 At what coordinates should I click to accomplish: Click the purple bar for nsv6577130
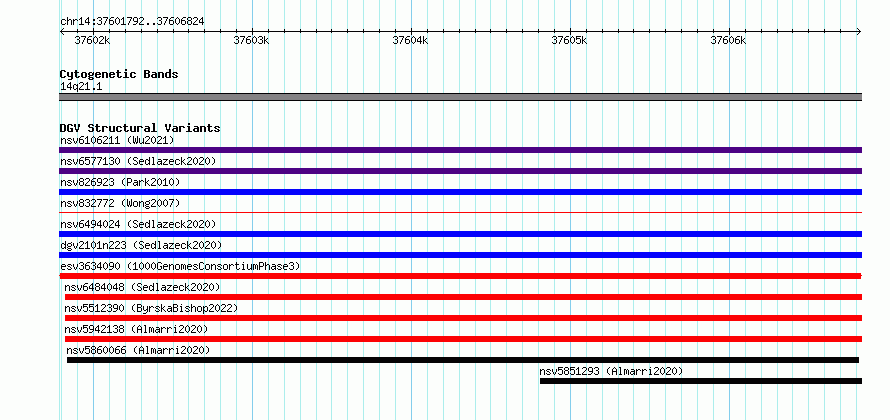coord(460,171)
